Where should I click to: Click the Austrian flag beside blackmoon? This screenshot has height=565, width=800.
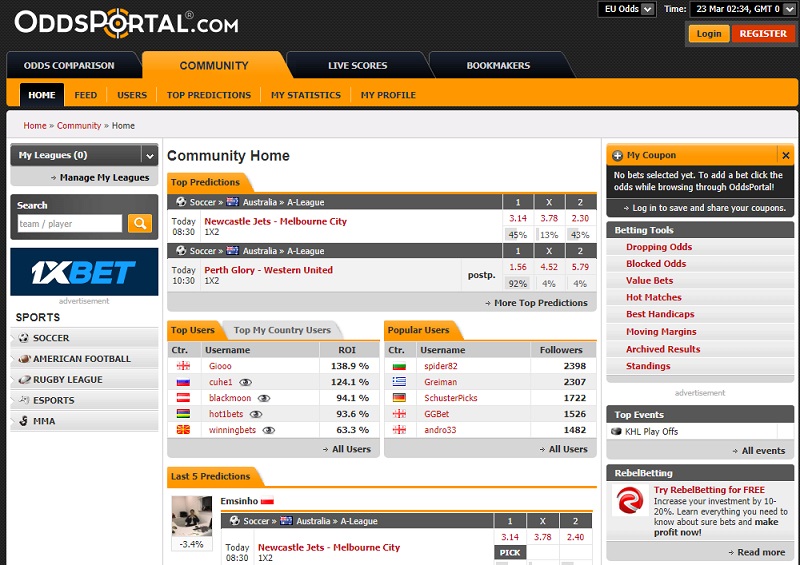point(183,398)
